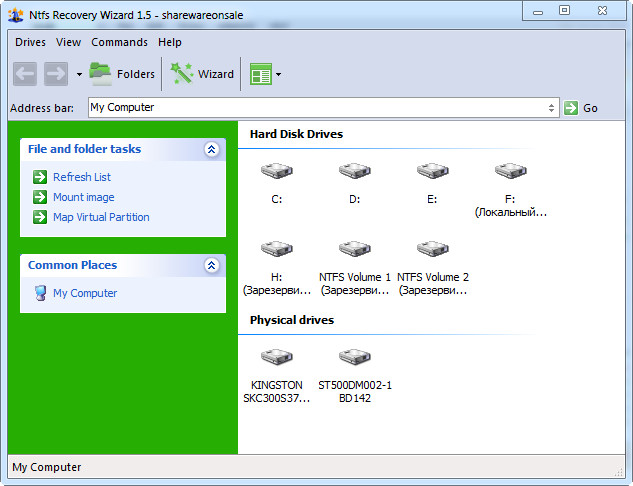Open the navigation history dropdown arrow

point(79,74)
